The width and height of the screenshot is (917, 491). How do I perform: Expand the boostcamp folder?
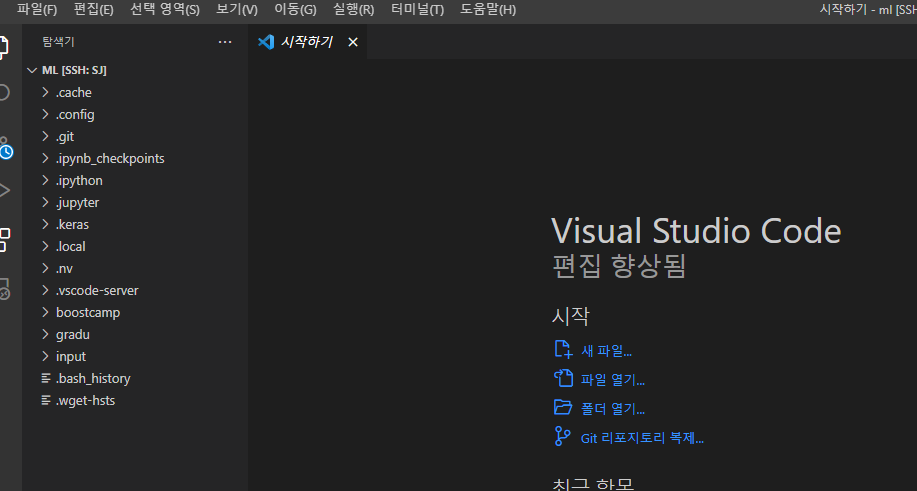(x=45, y=312)
